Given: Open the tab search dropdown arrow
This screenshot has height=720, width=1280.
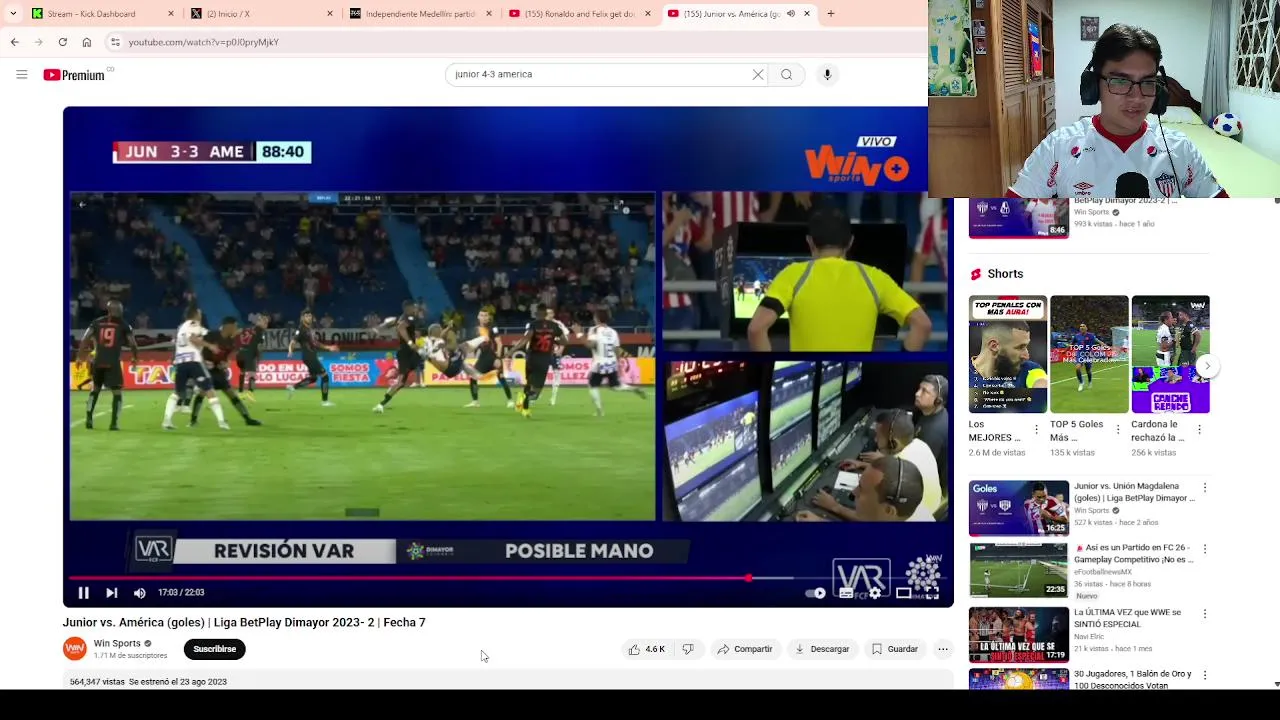Looking at the screenshot, I should tap(13, 14).
